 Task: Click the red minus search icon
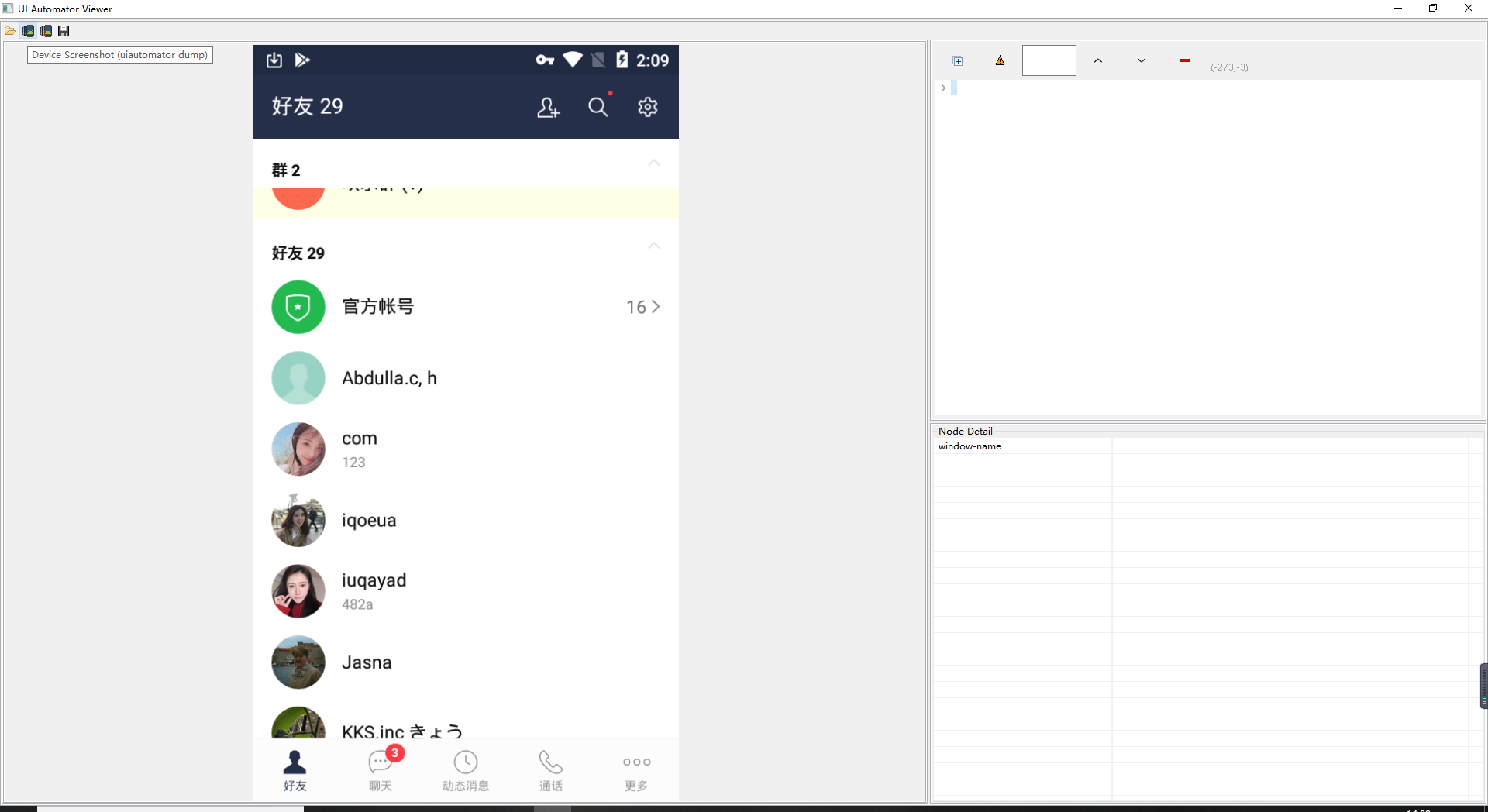1185,60
